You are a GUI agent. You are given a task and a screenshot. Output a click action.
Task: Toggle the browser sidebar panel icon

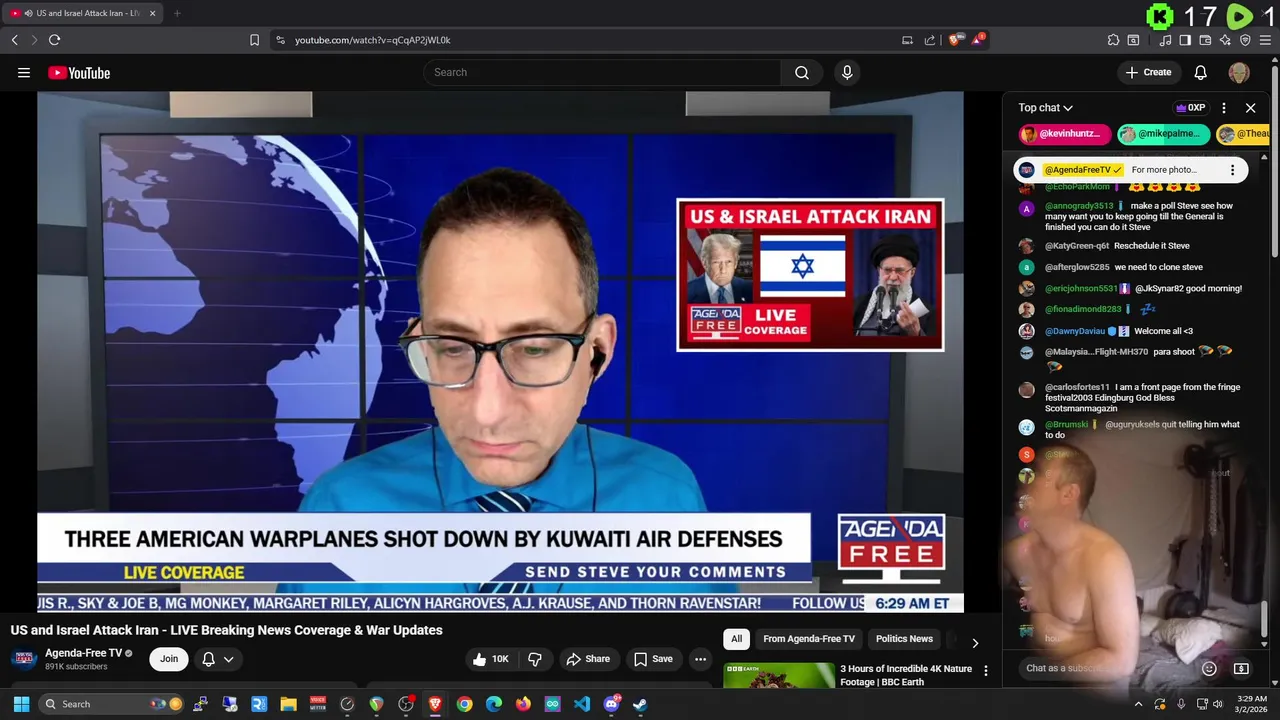click(1185, 40)
